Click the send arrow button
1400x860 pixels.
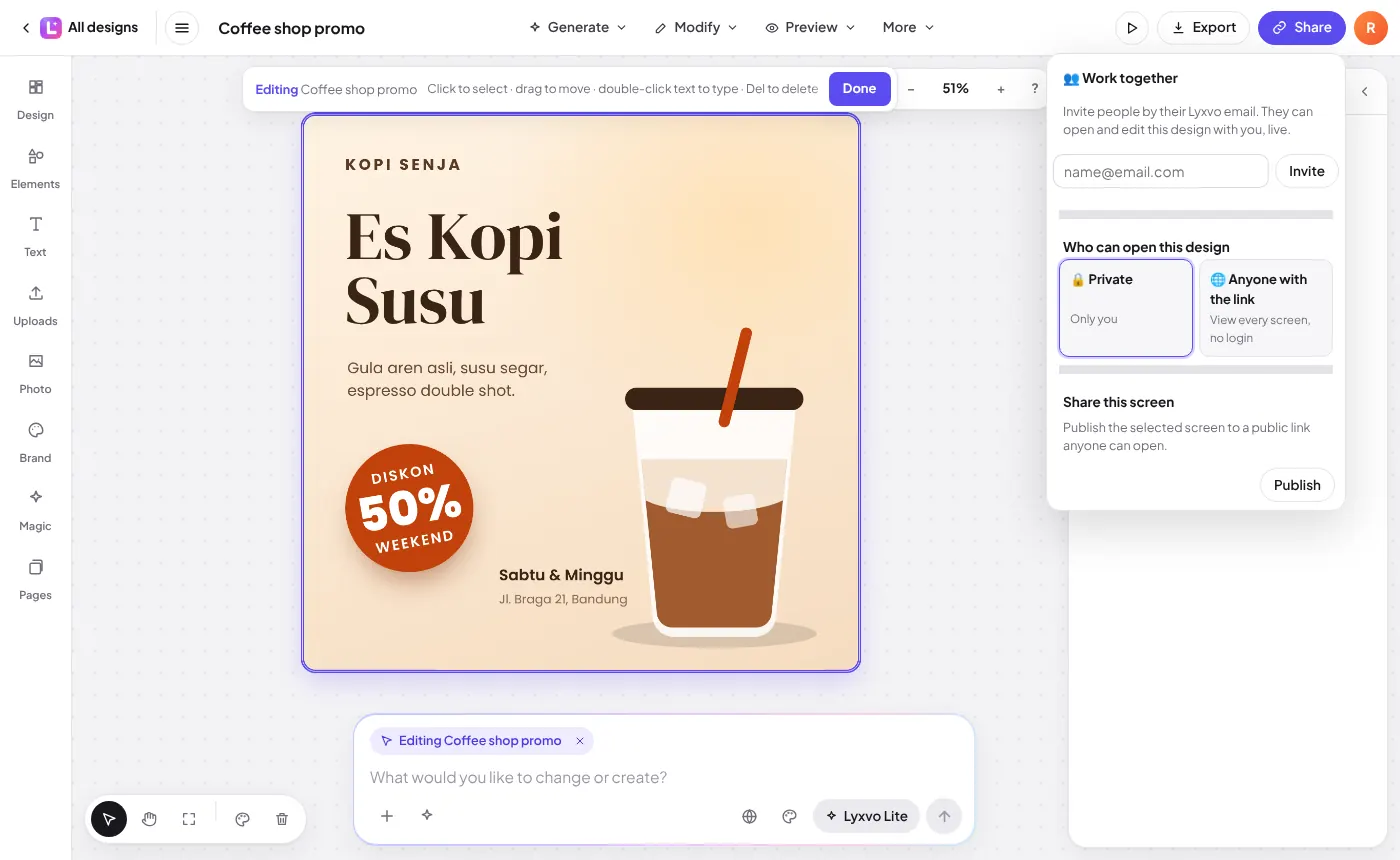coord(944,816)
